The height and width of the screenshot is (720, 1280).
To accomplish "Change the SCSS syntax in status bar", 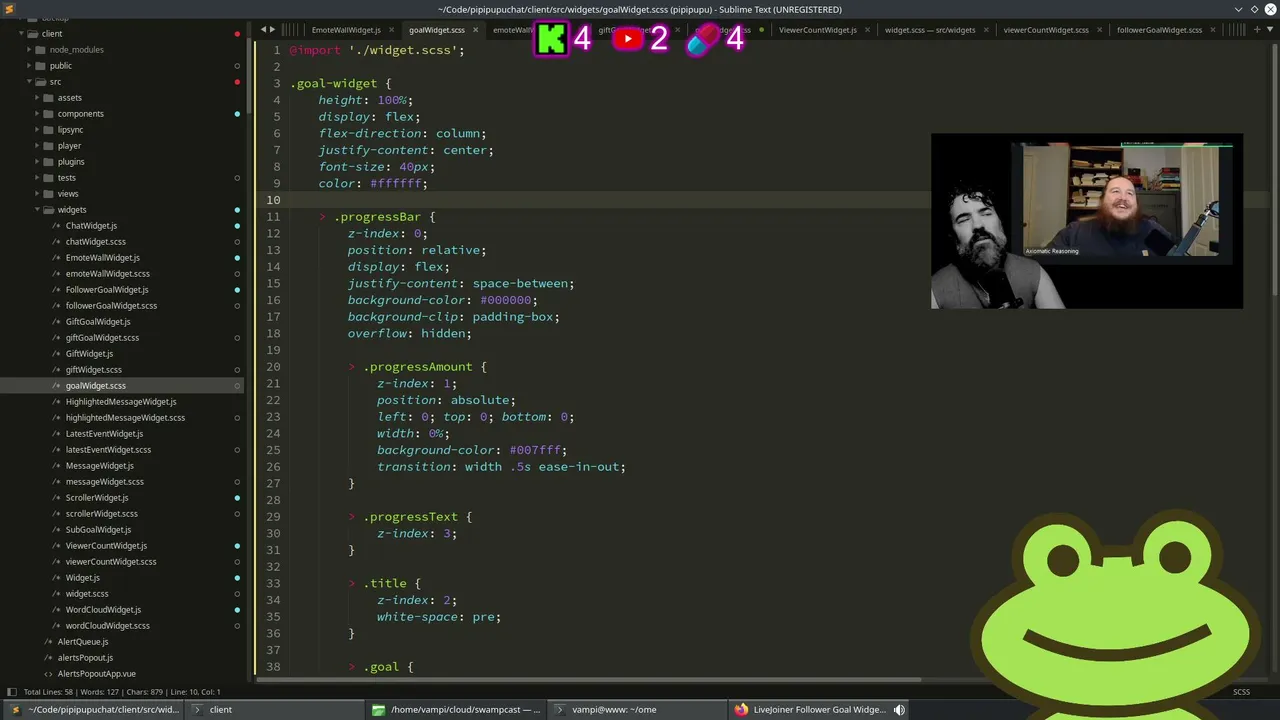I will [x=1241, y=692].
